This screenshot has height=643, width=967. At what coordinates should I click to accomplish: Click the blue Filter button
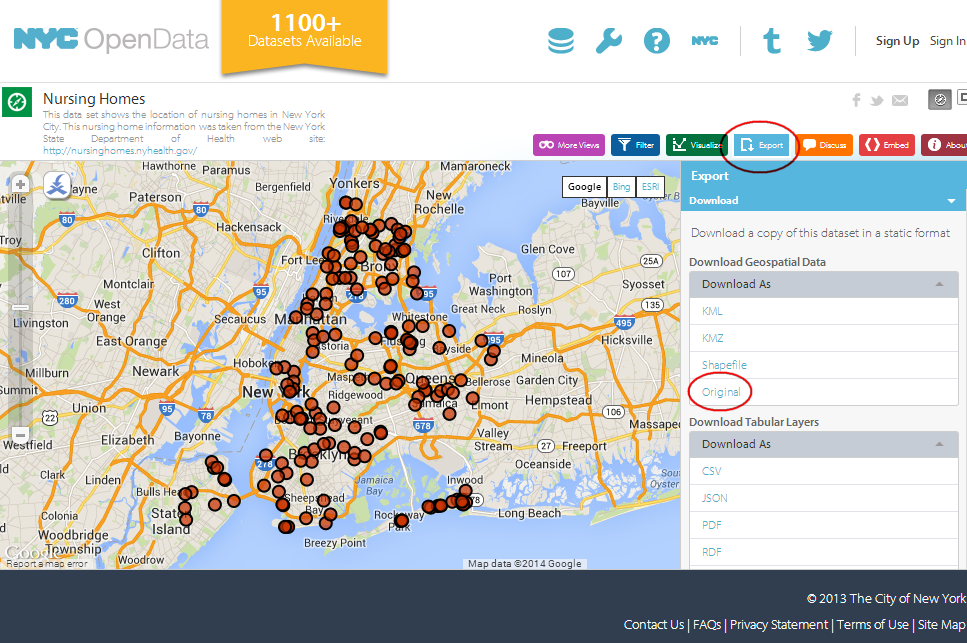pos(635,145)
